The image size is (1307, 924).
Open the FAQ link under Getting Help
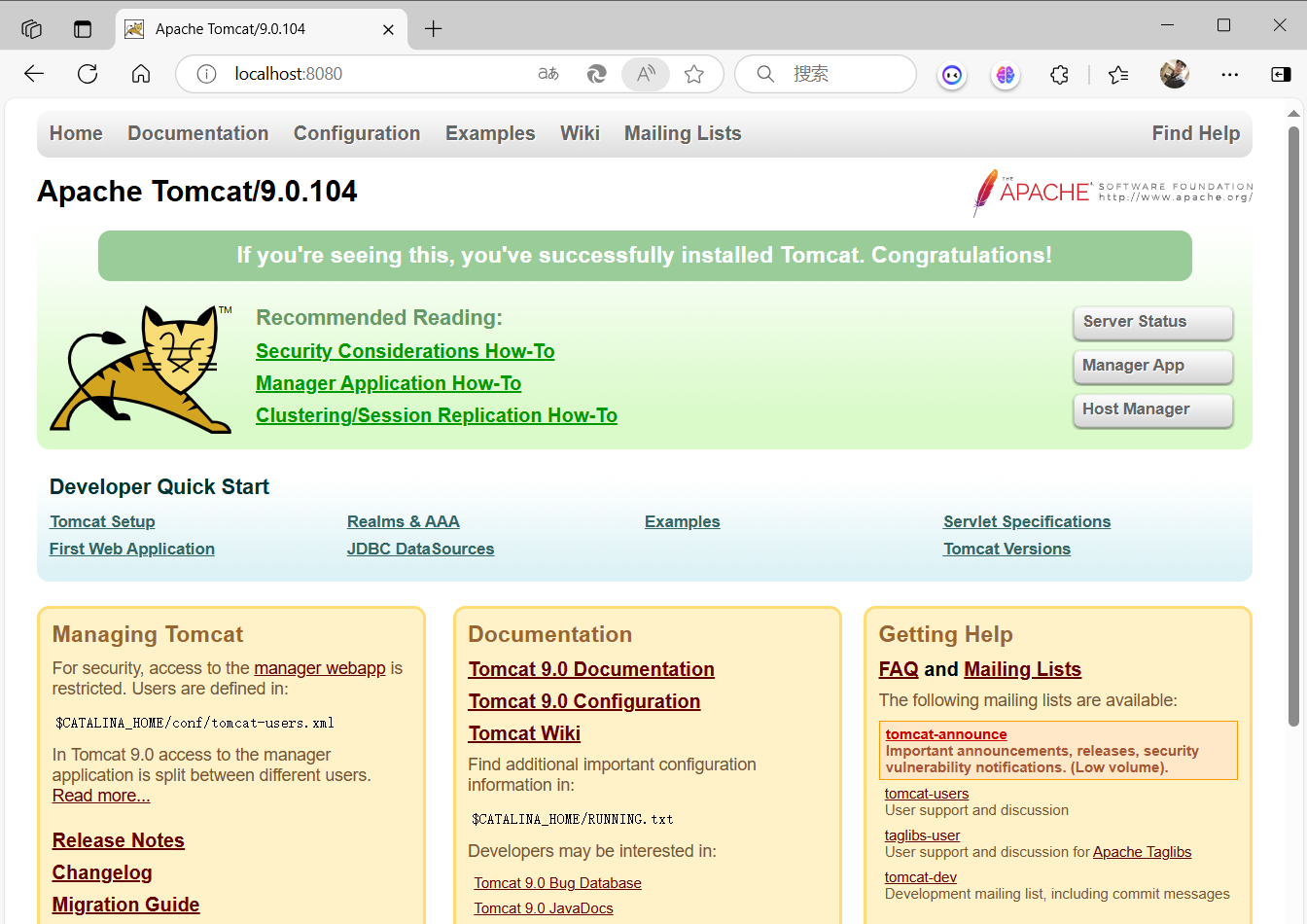coord(899,669)
